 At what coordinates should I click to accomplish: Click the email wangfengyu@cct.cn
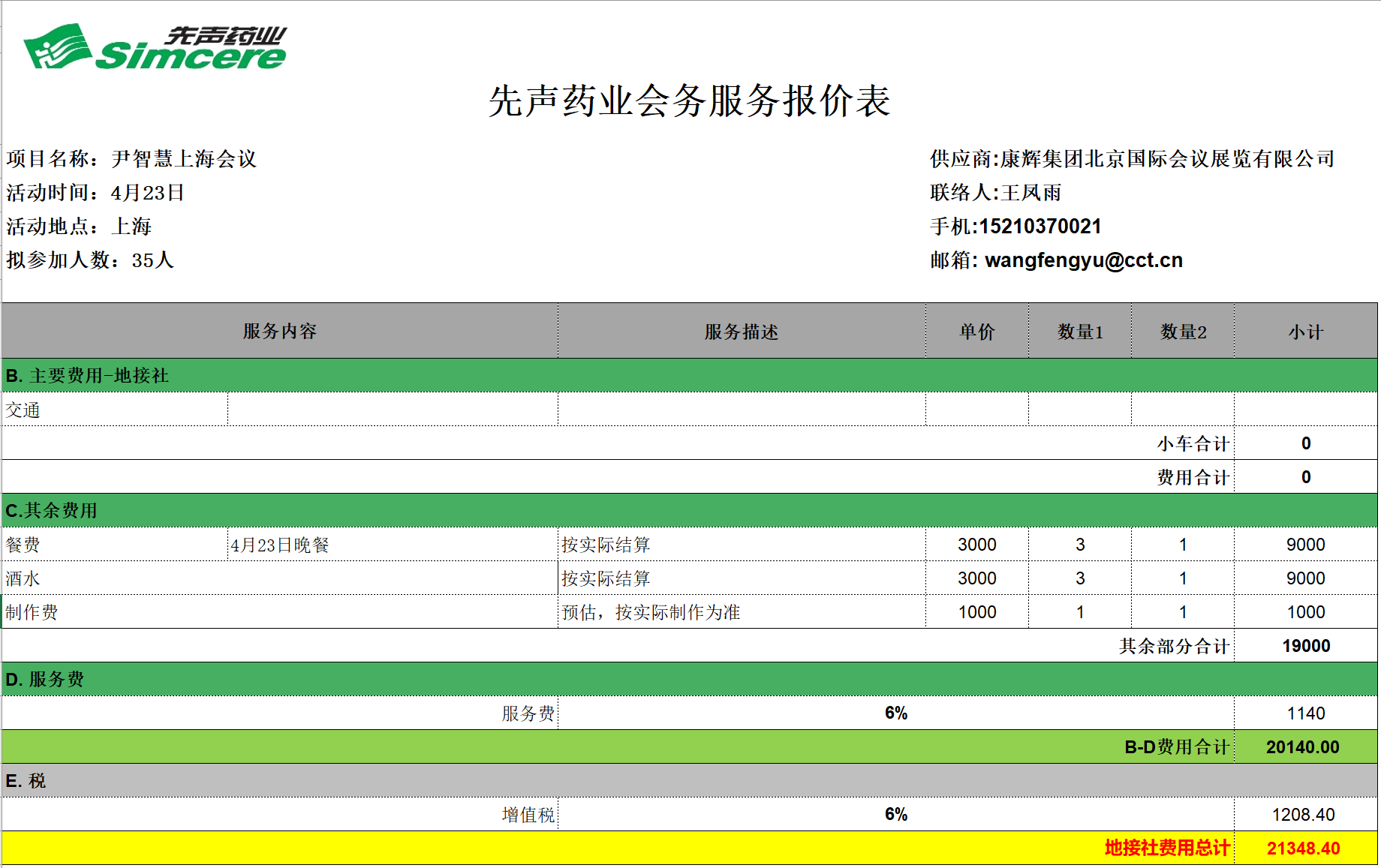click(x=1083, y=260)
